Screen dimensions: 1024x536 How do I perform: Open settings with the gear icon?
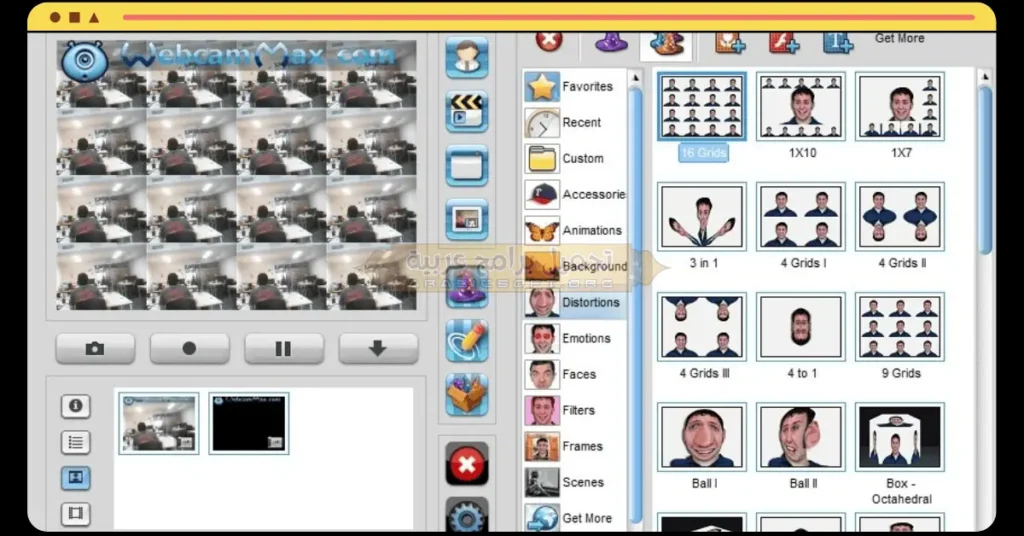pyautogui.click(x=467, y=516)
